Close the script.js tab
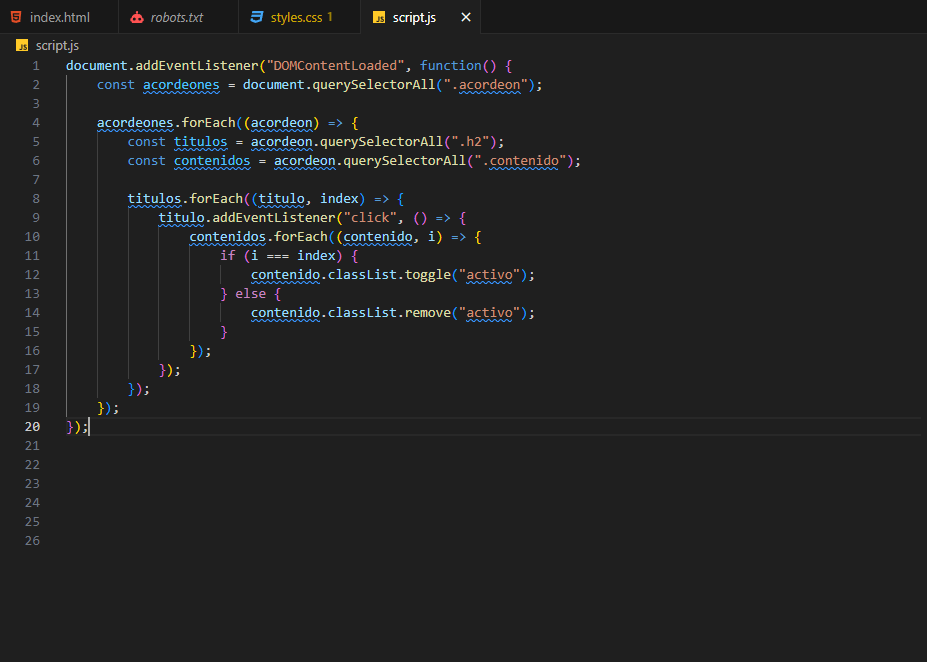This screenshot has height=662, width=927. (465, 17)
